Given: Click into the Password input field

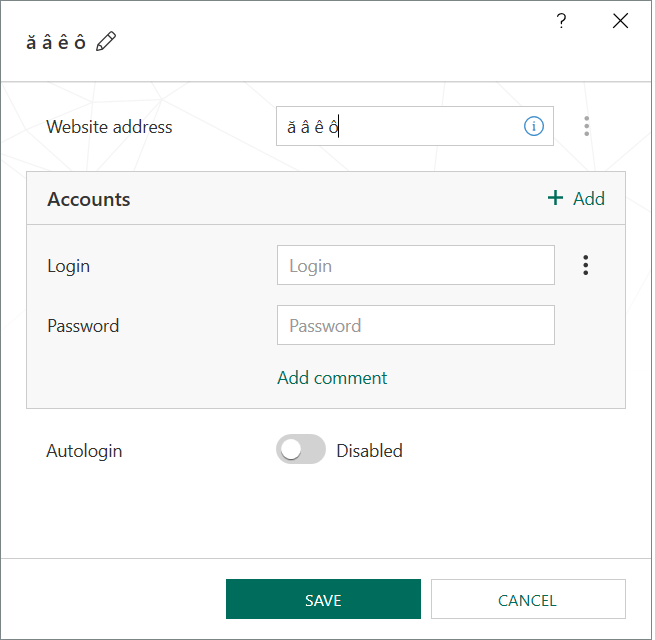Looking at the screenshot, I should point(415,325).
